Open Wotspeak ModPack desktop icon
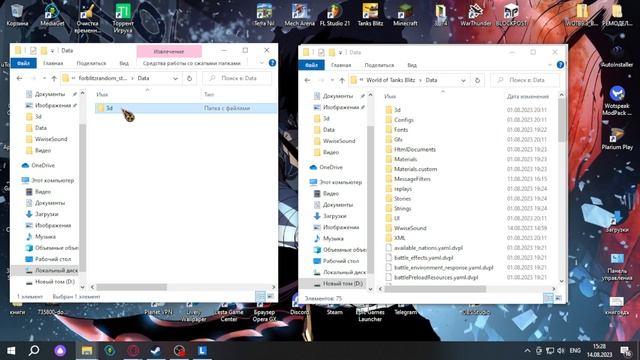The height and width of the screenshot is (360, 640). tap(617, 101)
